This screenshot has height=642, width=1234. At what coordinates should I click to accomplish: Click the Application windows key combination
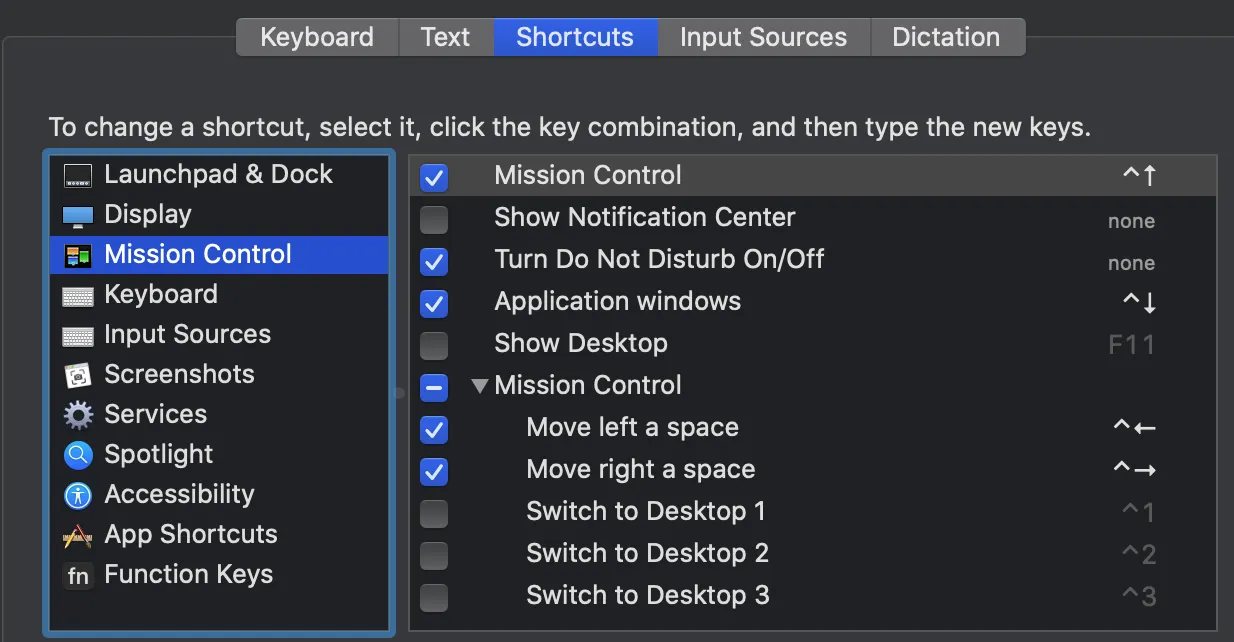pyautogui.click(x=1138, y=302)
